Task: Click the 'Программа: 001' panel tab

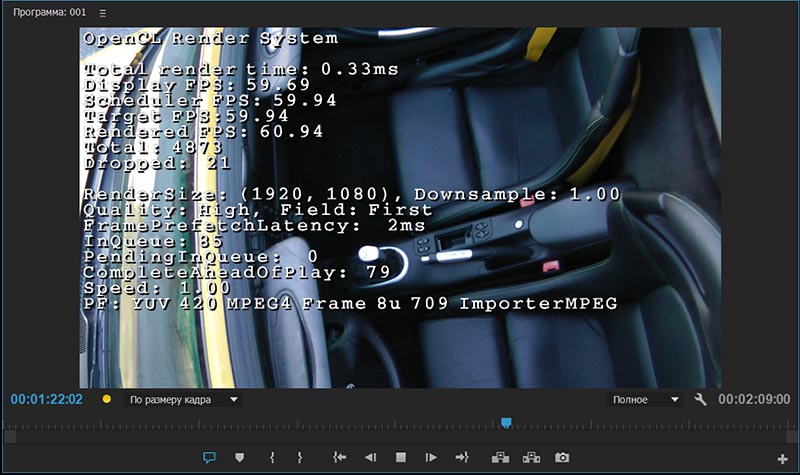Action: click(49, 12)
